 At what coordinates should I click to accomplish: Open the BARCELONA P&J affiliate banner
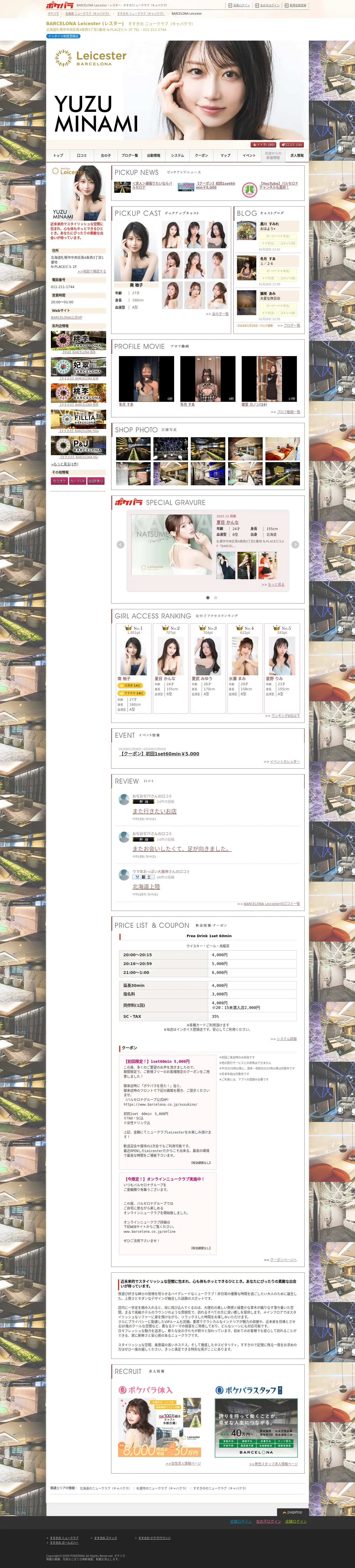click(x=79, y=446)
